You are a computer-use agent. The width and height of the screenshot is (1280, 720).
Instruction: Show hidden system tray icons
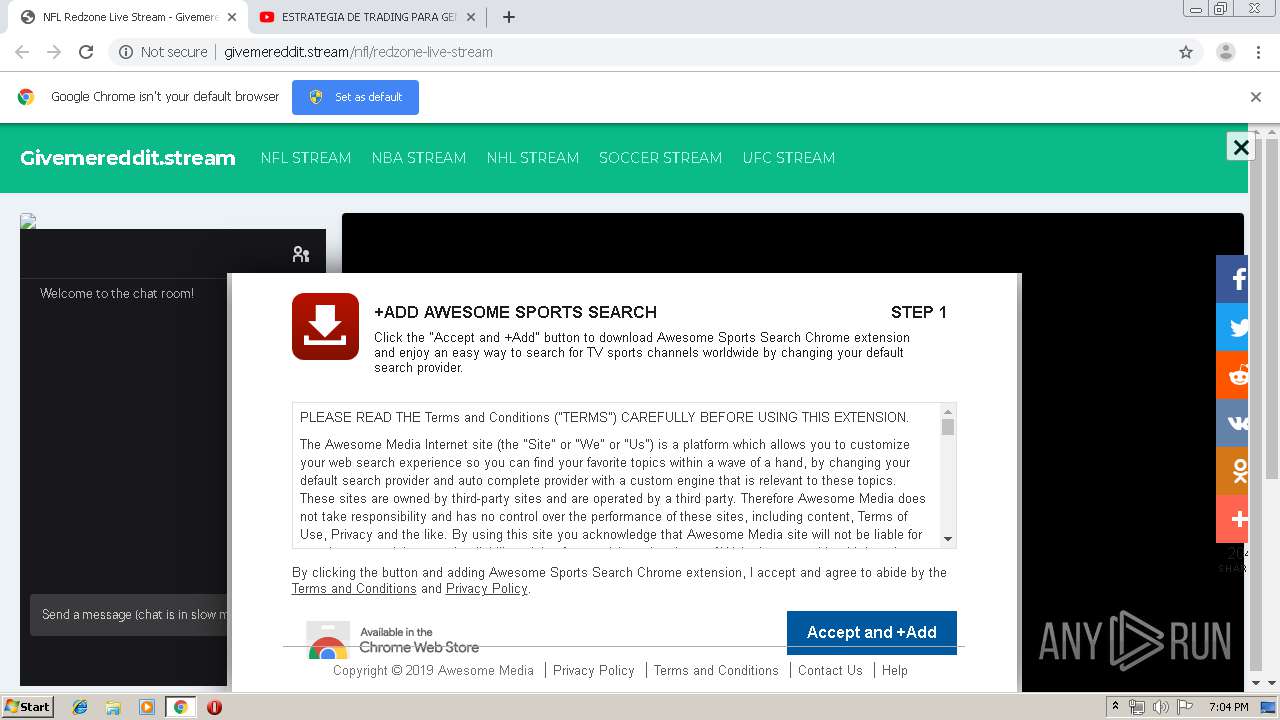click(1114, 707)
